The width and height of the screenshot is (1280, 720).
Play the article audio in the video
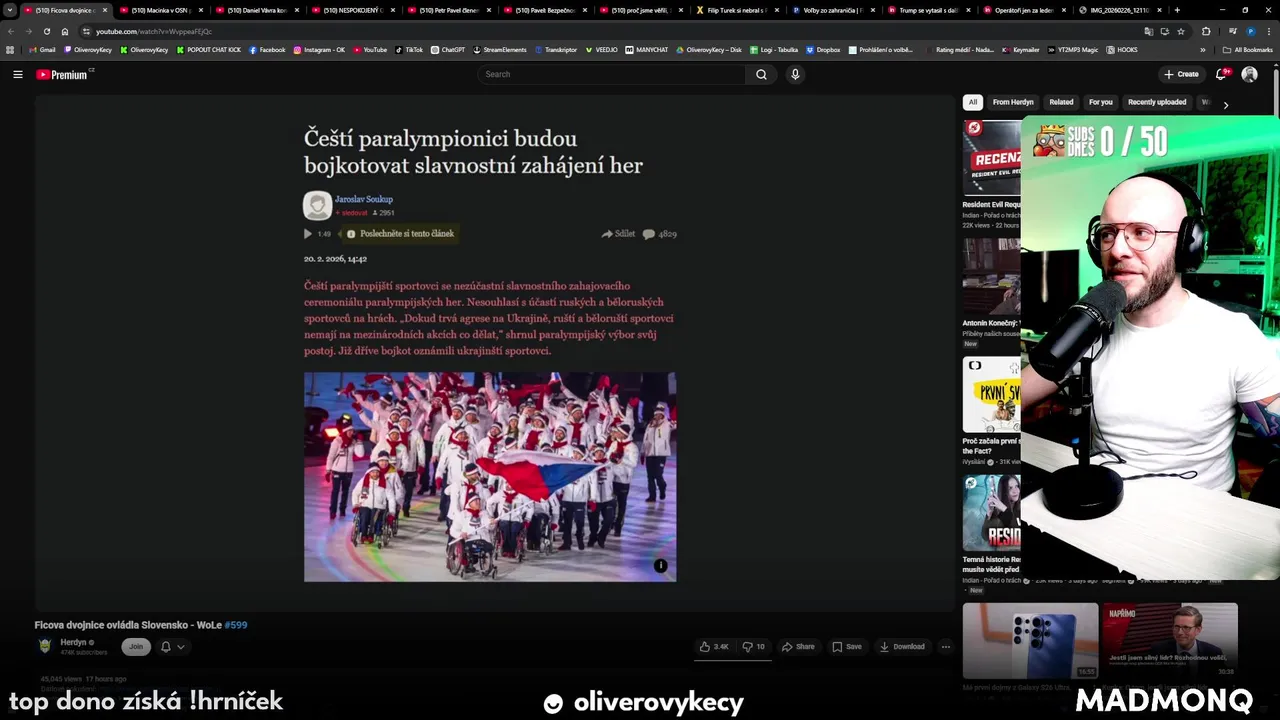click(308, 234)
